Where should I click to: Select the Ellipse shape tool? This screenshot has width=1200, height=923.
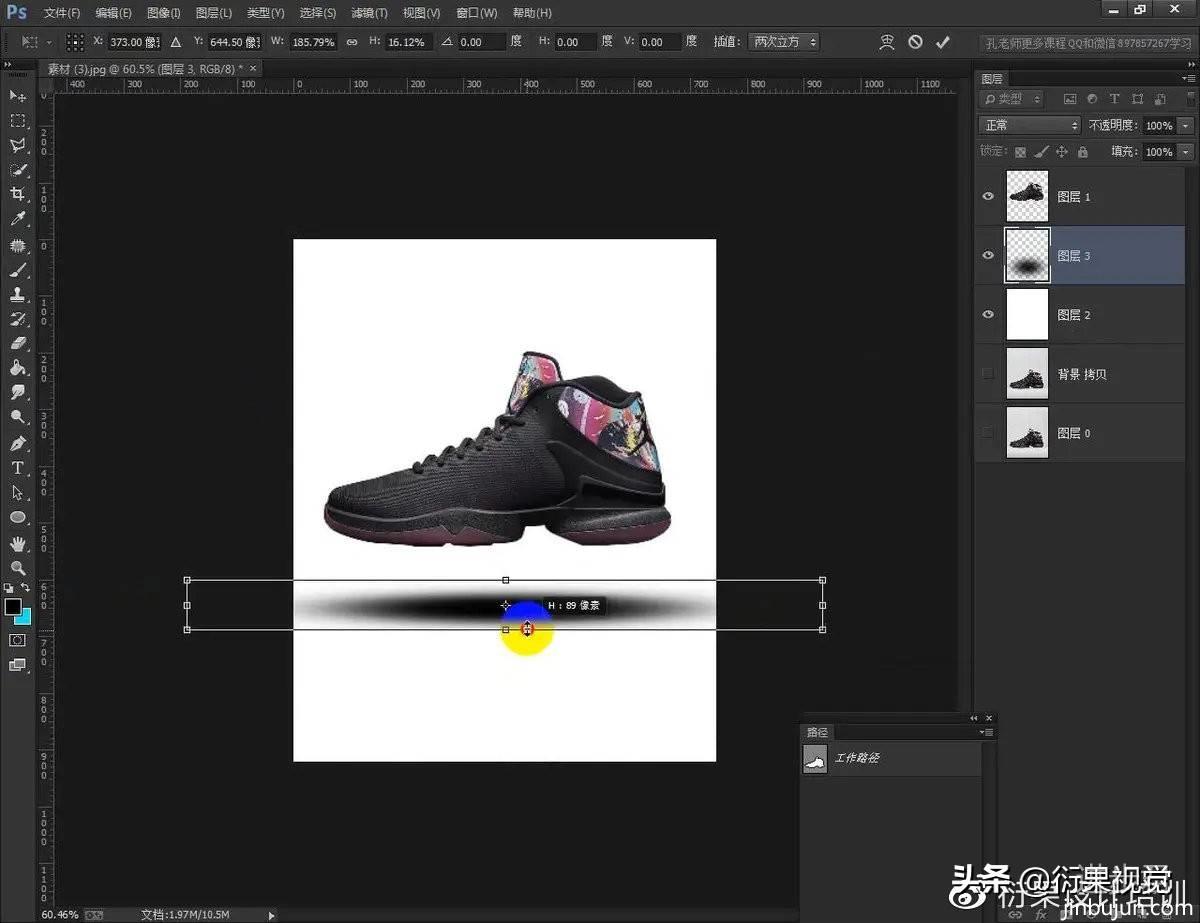(18, 518)
